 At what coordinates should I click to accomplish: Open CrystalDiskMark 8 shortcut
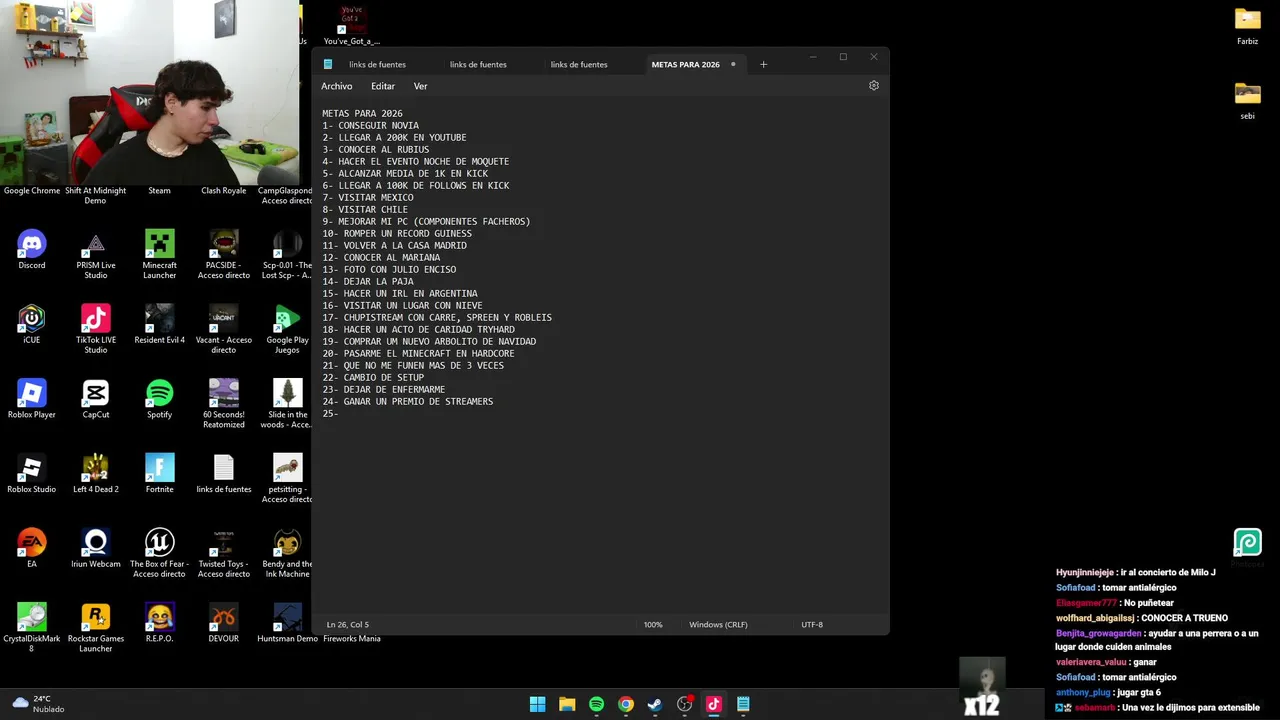pyautogui.click(x=32, y=628)
